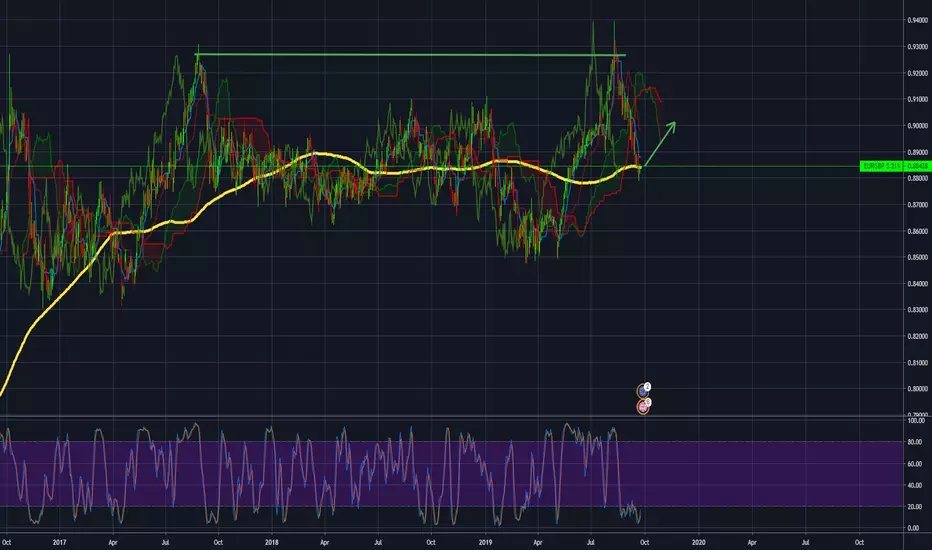
Task: Click the 40.00 oscillator scale label
Action: [x=915, y=485]
